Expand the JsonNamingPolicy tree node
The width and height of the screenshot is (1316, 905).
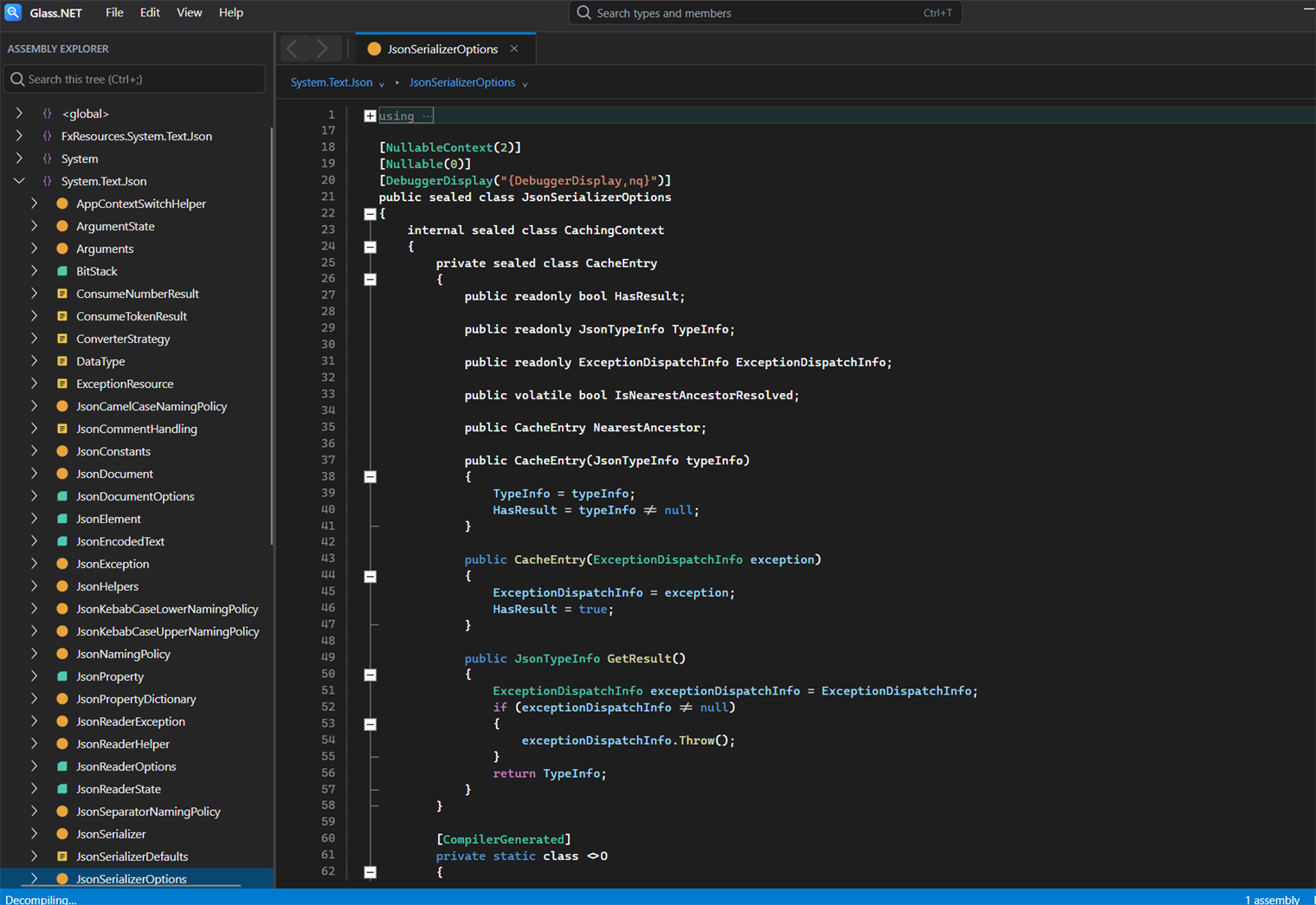(34, 654)
